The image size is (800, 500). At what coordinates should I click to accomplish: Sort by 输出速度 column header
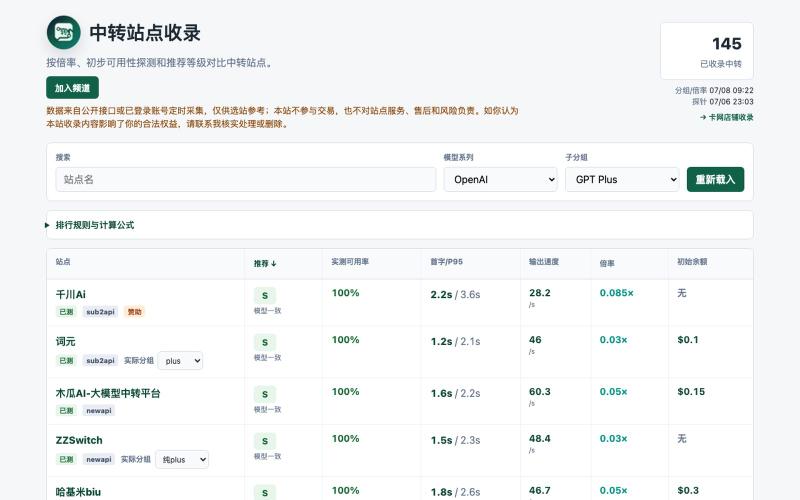tap(544, 262)
